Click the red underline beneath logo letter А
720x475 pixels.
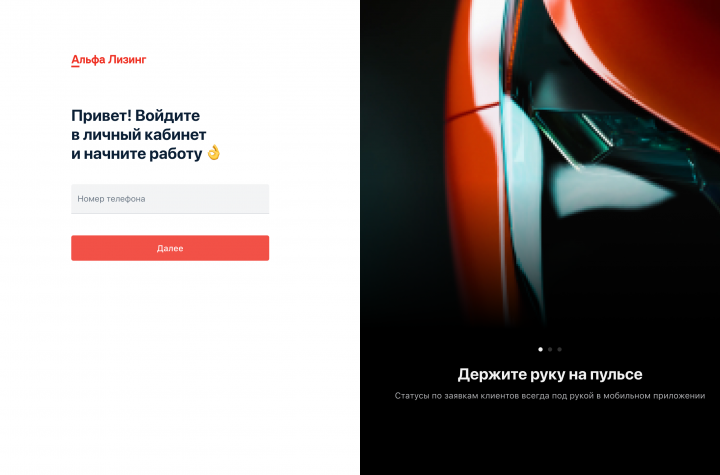(x=75, y=66)
